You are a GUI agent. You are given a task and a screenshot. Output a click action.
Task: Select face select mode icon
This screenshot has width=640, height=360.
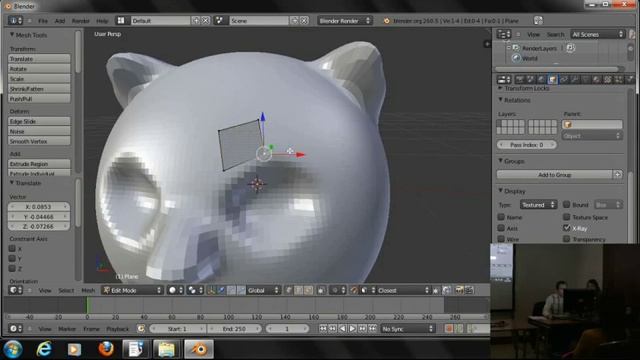click(309, 290)
